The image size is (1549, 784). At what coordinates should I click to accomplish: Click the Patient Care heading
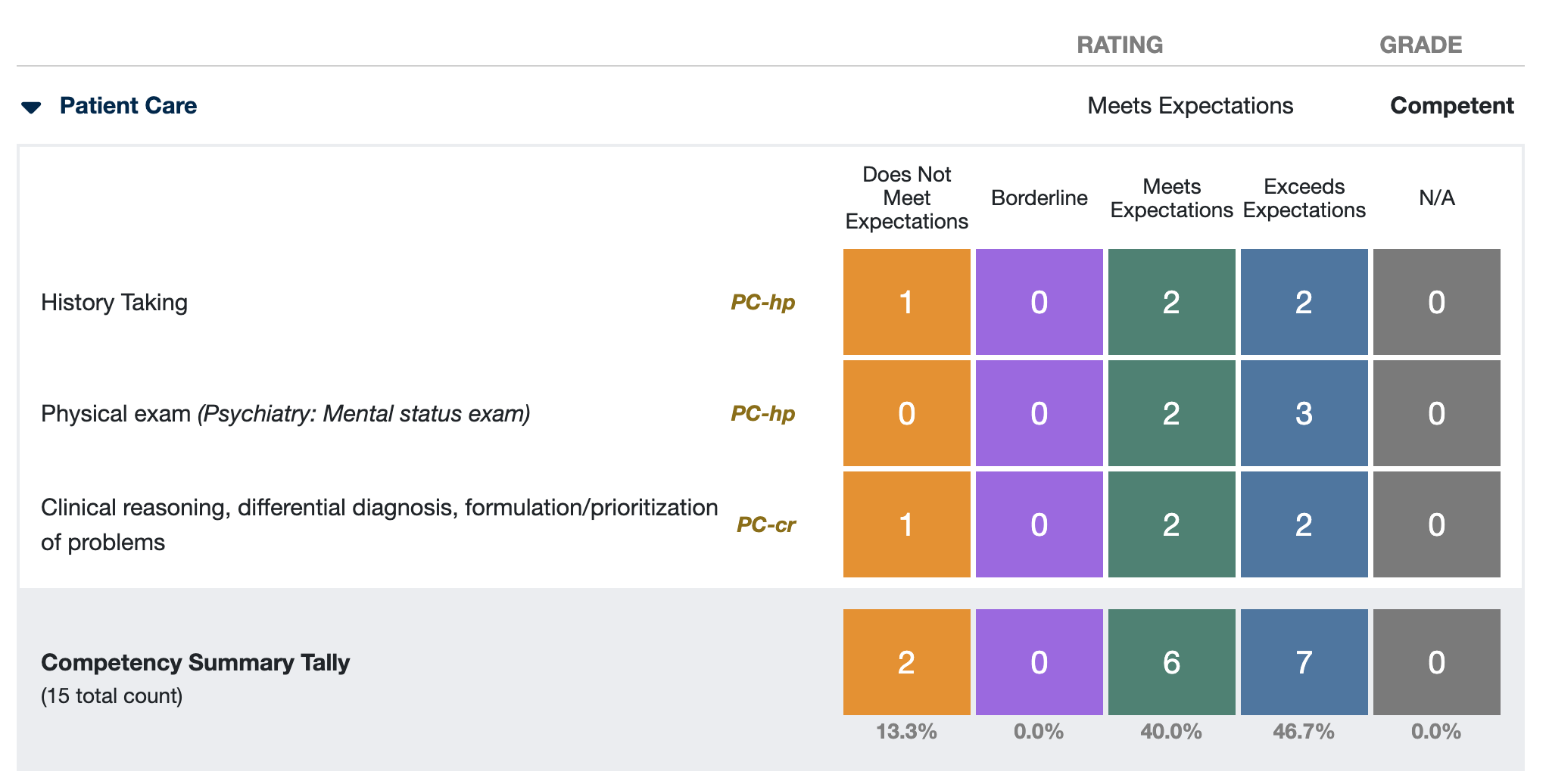pos(128,105)
